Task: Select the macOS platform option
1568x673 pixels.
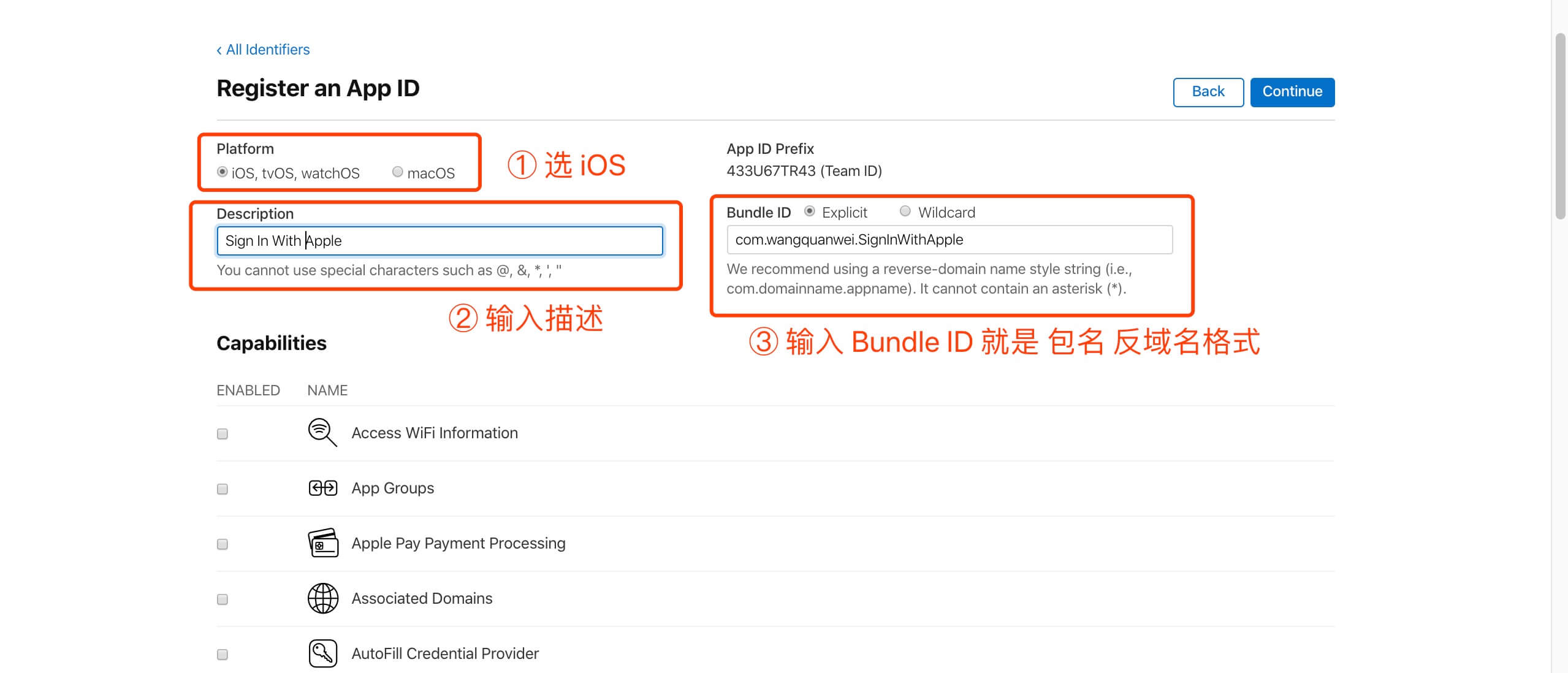Action: pyautogui.click(x=397, y=172)
